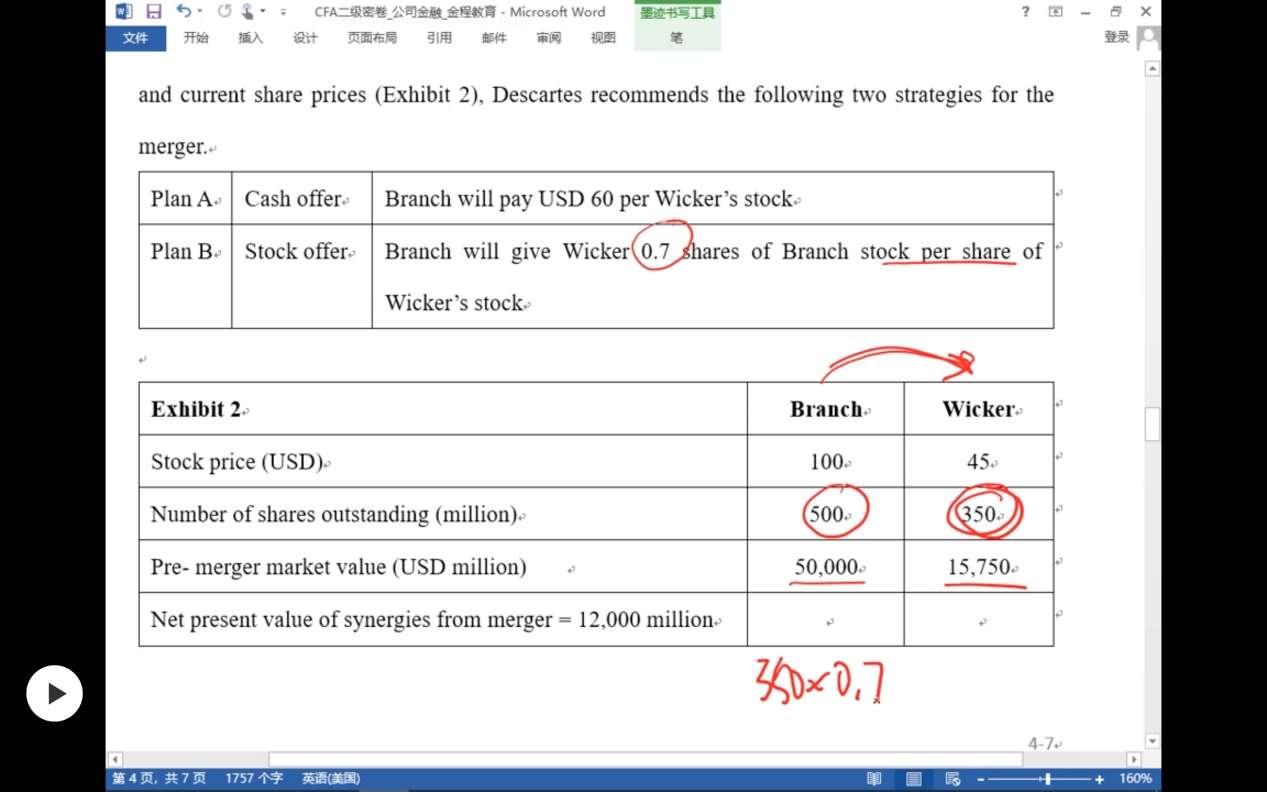This screenshot has height=792, width=1267.
Task: Click page count '第 4 页, 共 7 页' in status bar
Action: coord(160,778)
